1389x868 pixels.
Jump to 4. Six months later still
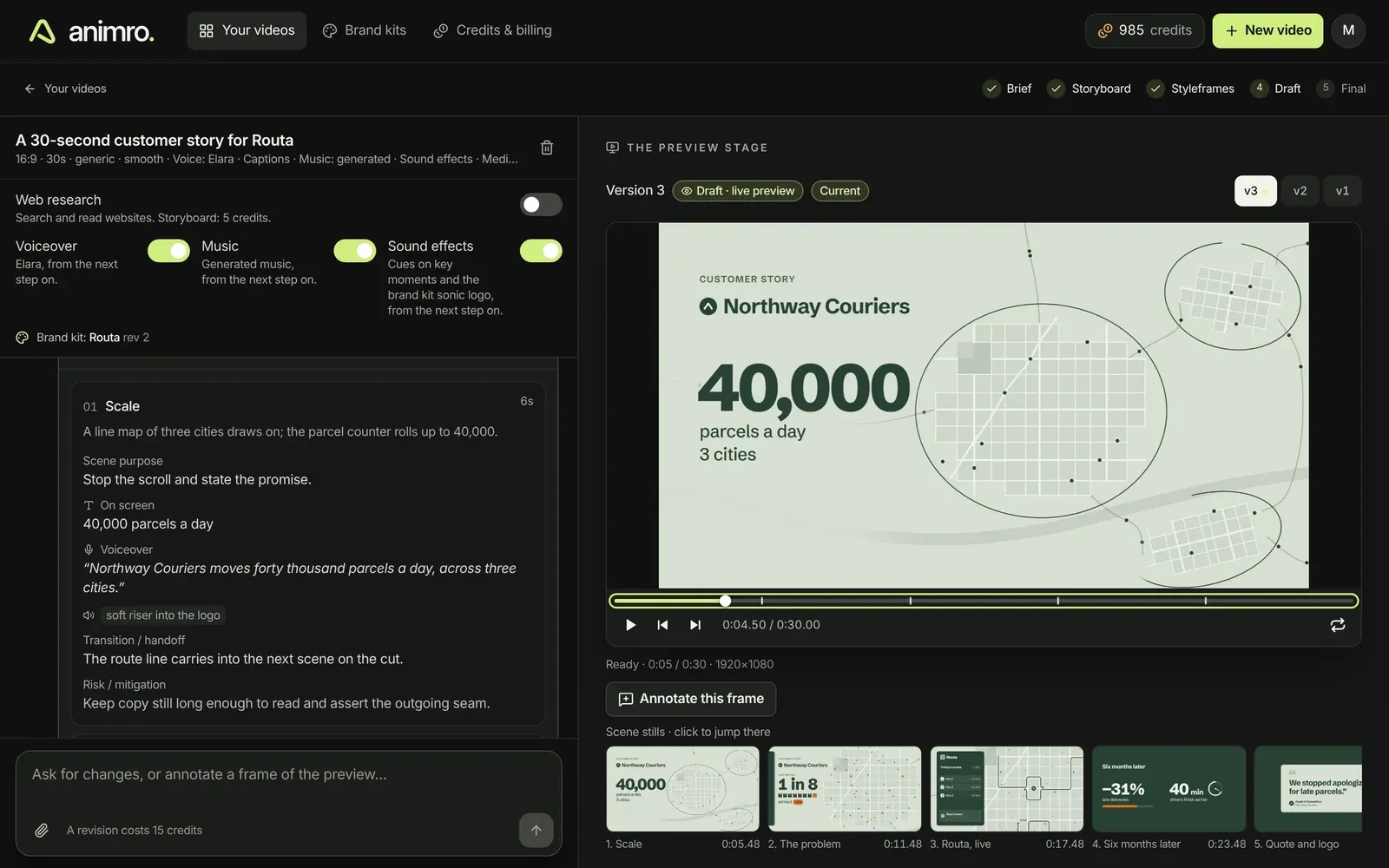[1168, 789]
